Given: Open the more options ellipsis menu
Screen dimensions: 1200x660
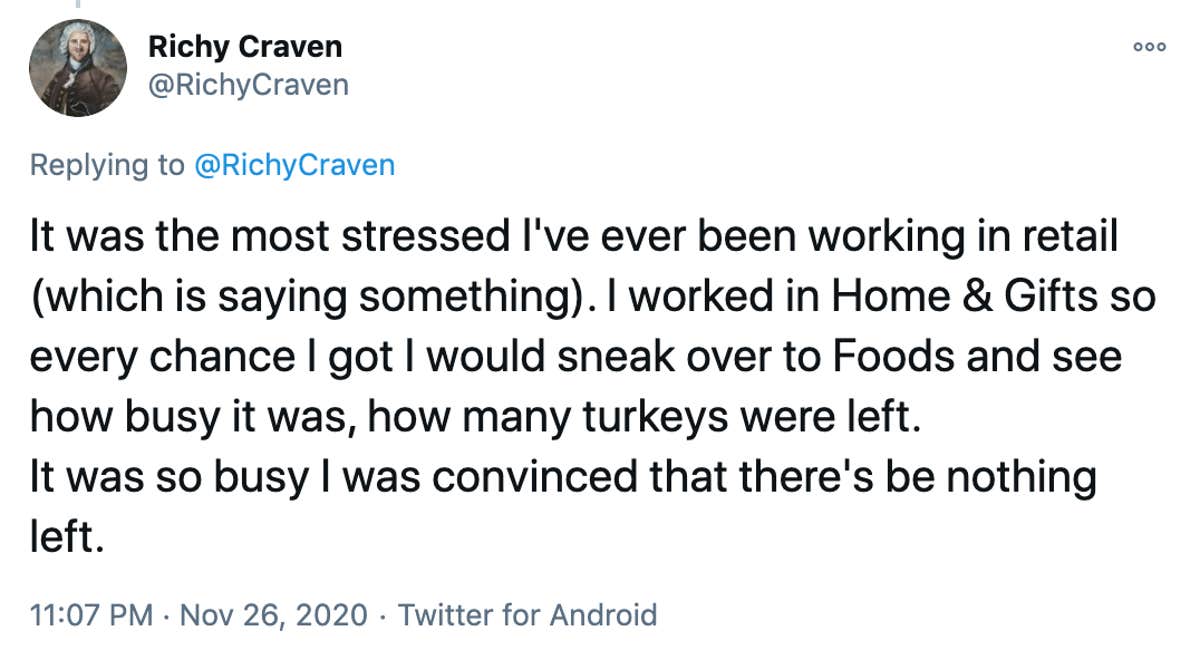Looking at the screenshot, I should click(x=1149, y=47).
